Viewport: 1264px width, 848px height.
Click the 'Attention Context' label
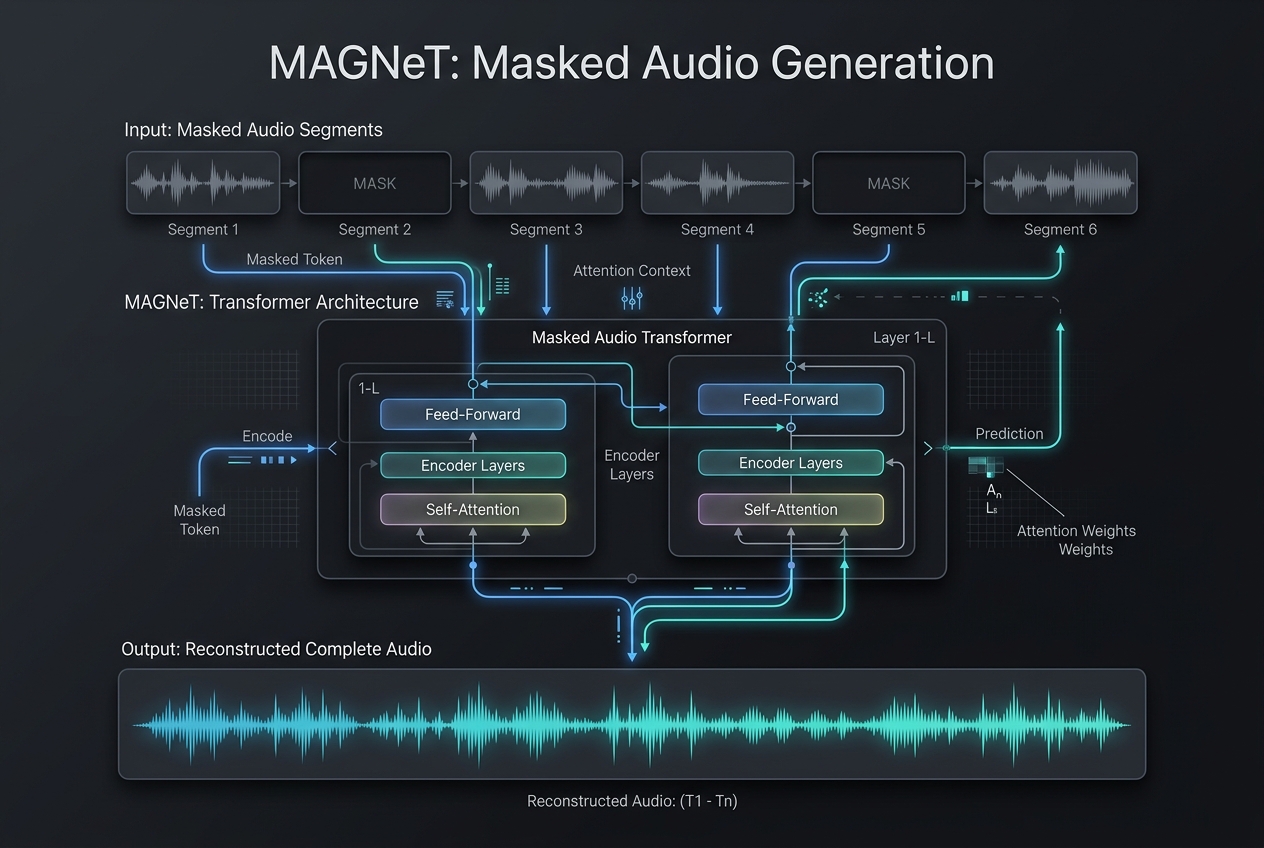point(632,270)
